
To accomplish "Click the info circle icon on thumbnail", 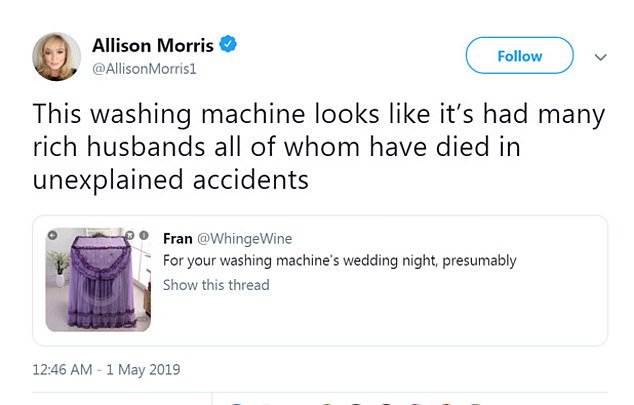I will pyautogui.click(x=144, y=235).
